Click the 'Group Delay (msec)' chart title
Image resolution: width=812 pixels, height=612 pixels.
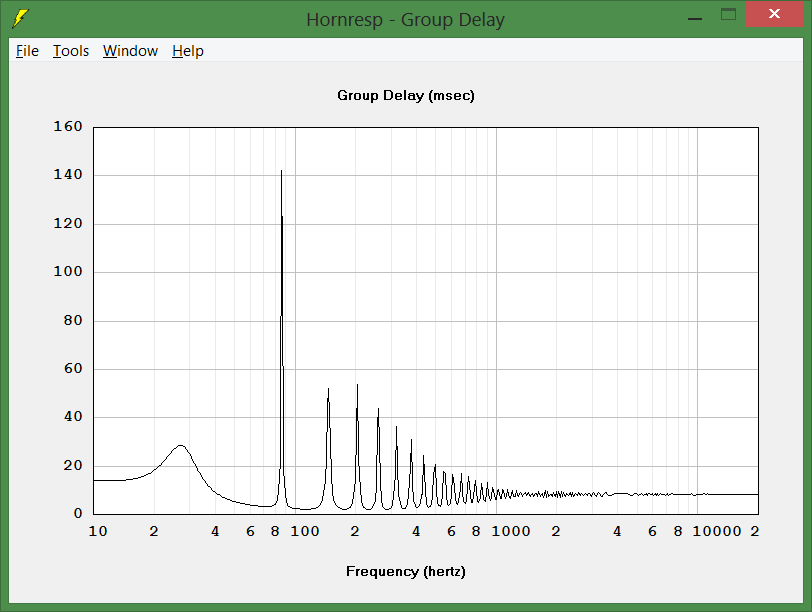coord(405,95)
